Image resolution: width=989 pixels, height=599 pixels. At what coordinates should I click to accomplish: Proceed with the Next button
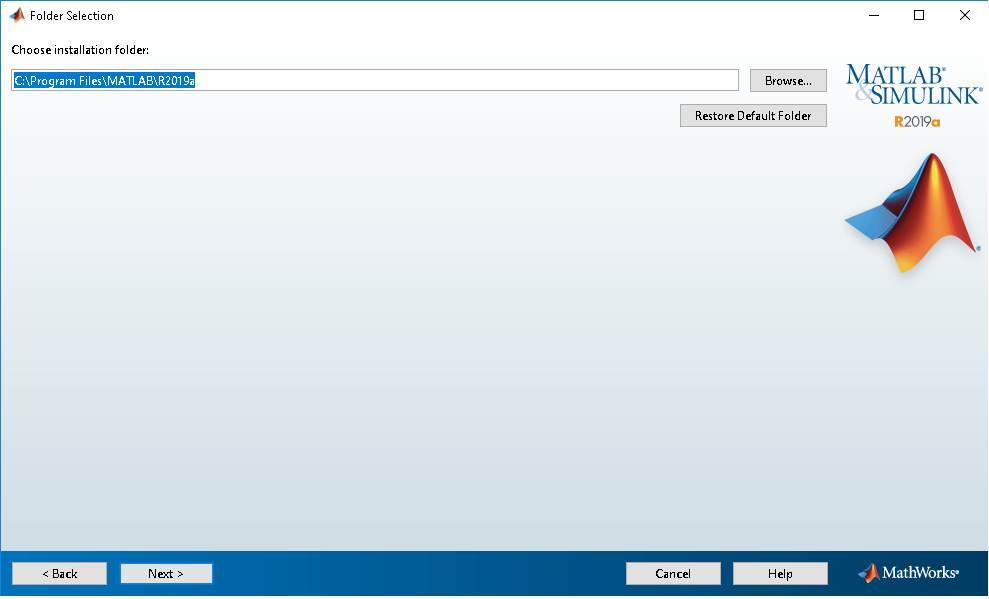166,574
